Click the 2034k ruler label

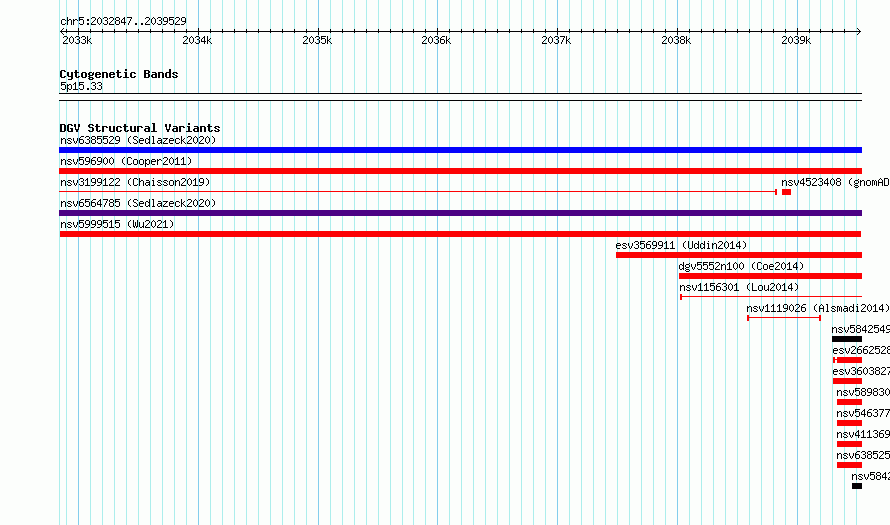pyautogui.click(x=197, y=40)
